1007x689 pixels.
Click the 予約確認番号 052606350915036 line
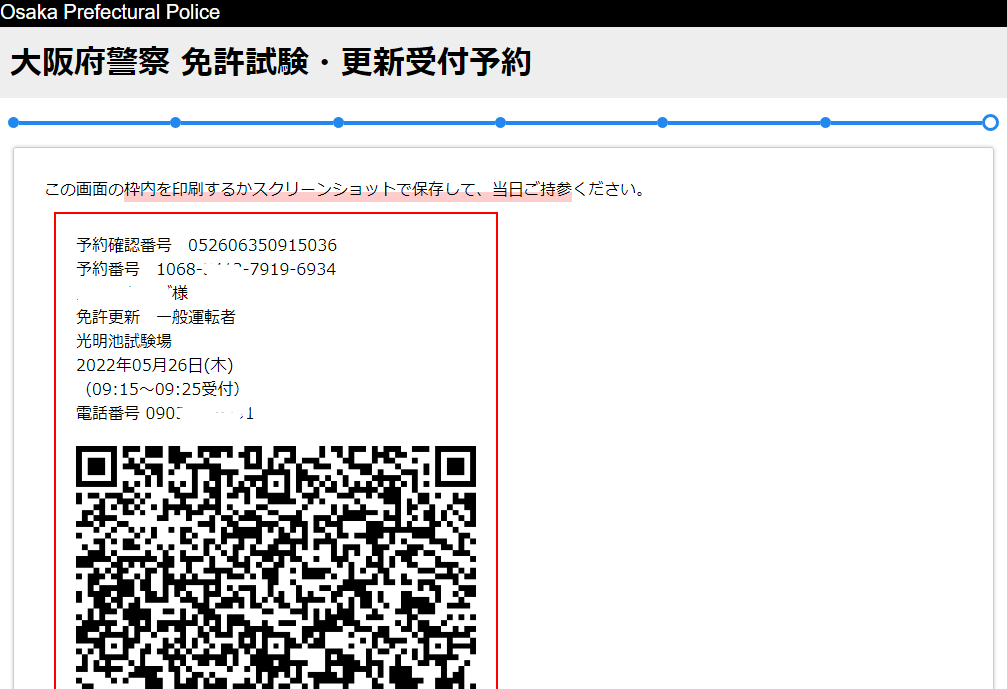206,245
